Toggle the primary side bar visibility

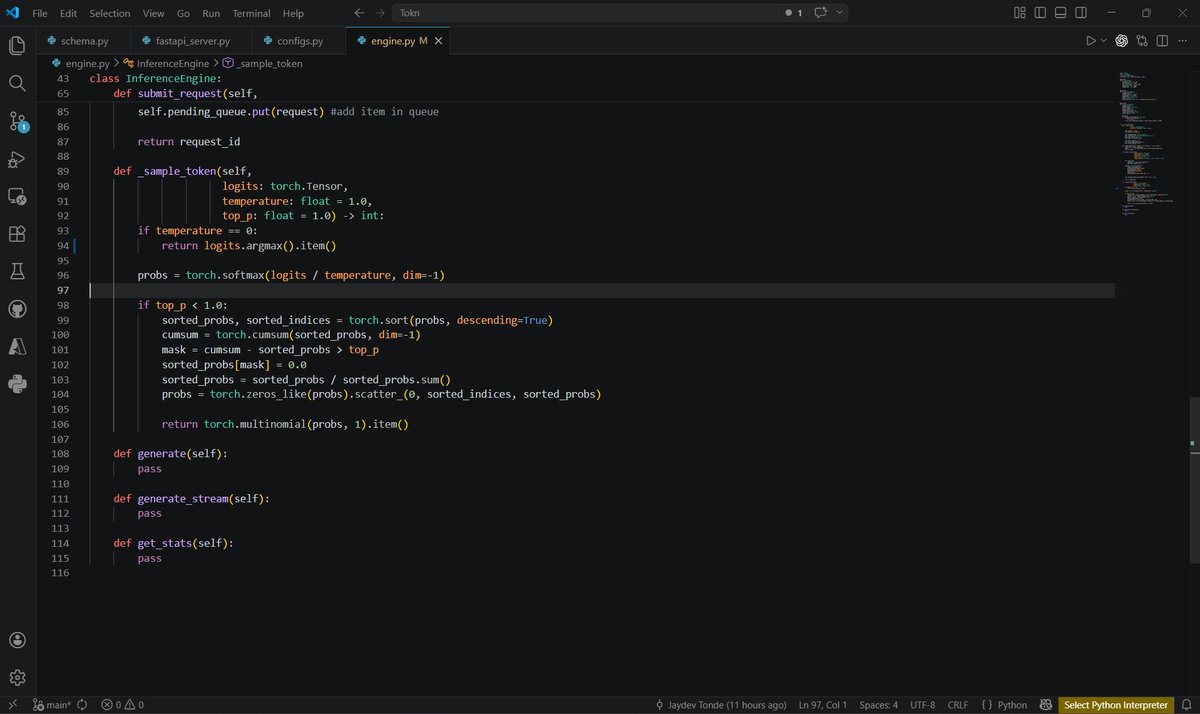[x=1041, y=13]
